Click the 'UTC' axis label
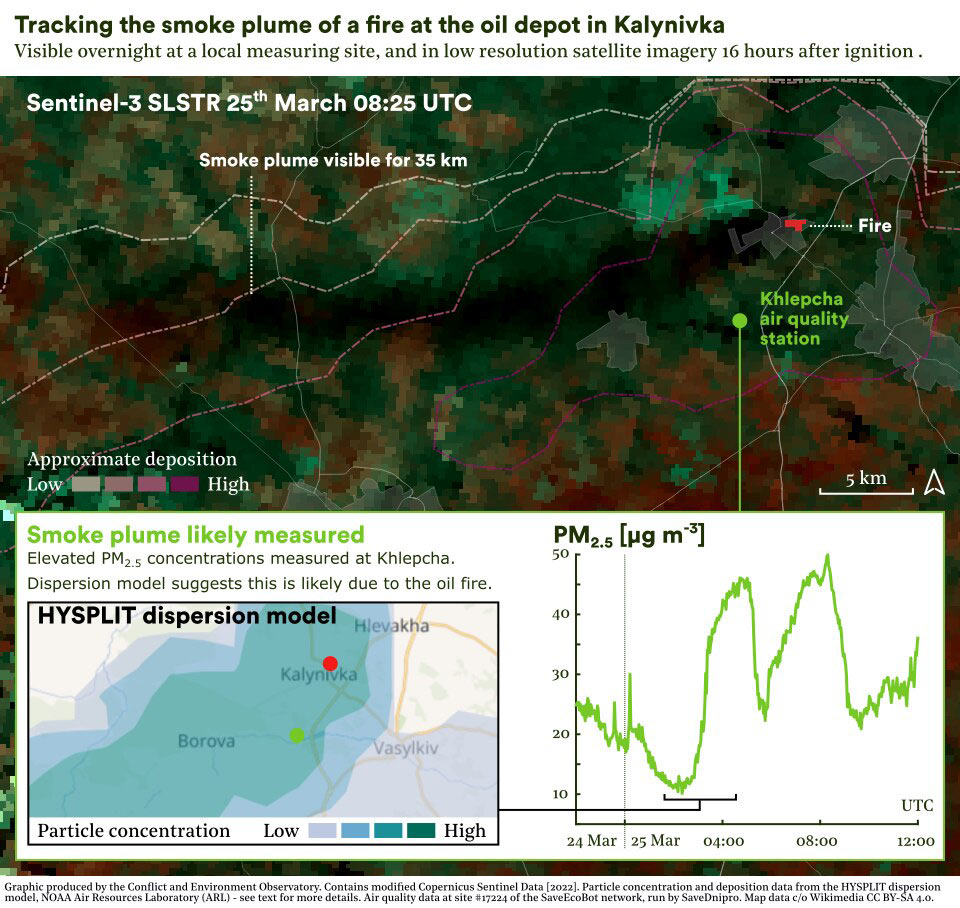The image size is (960, 908). 917,805
